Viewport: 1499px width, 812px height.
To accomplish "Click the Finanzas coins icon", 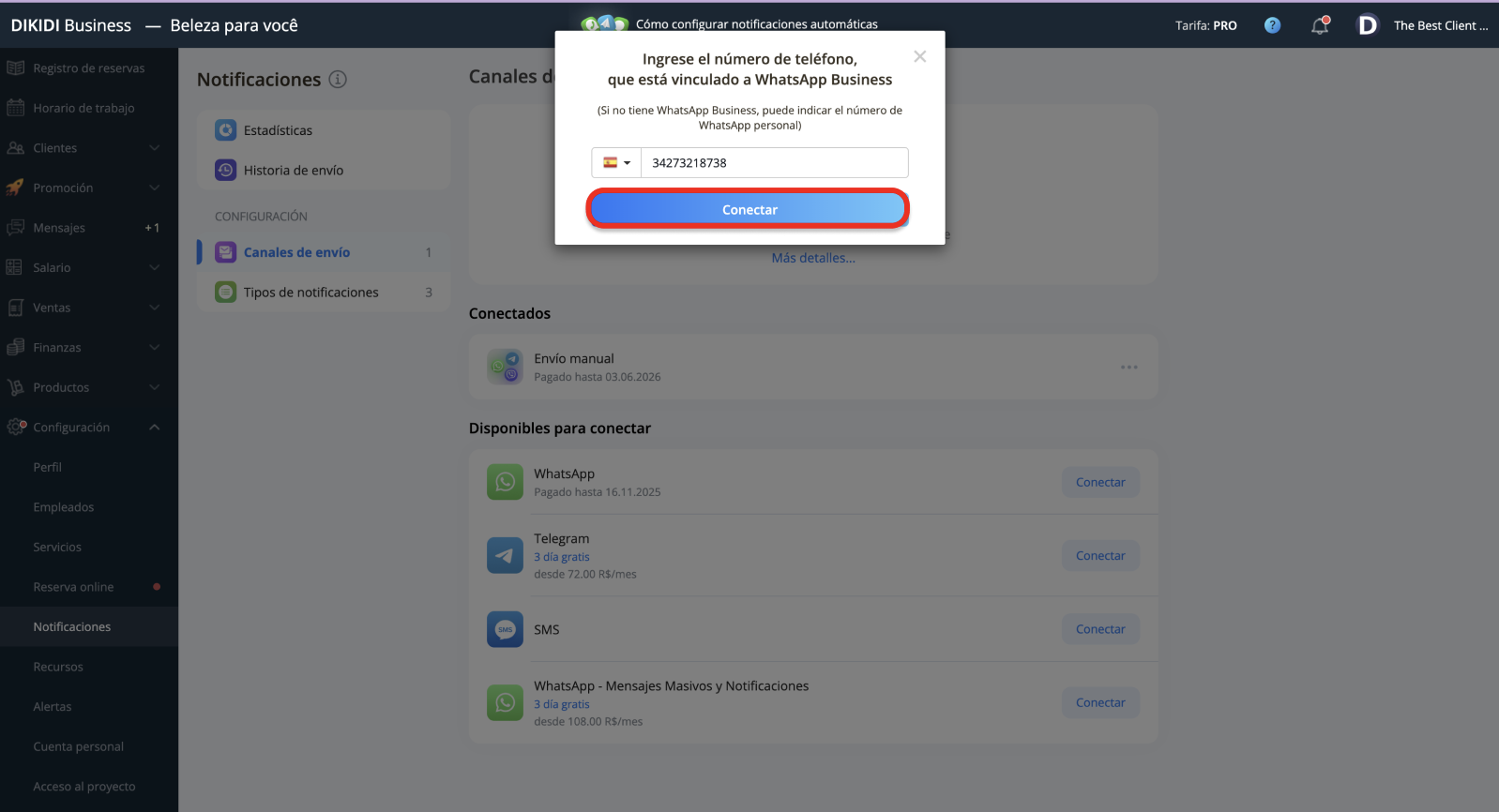I will 15,348.
